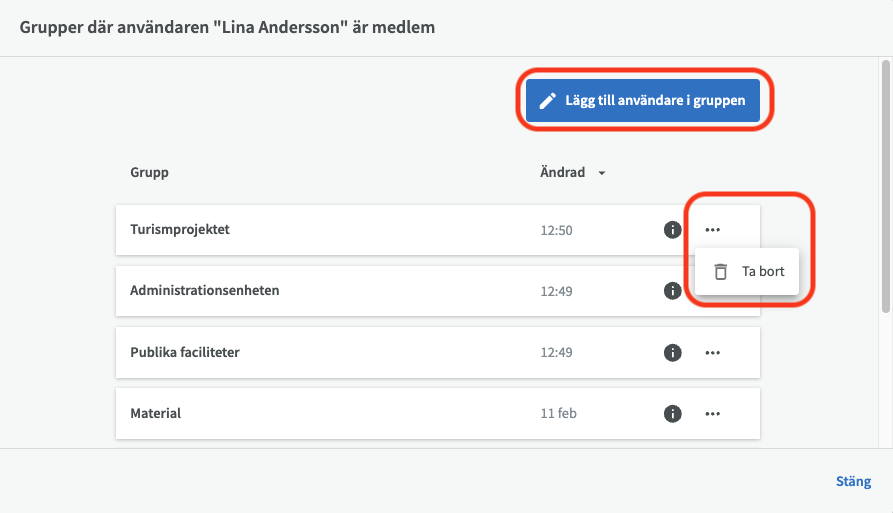Click the Grupp column header
893x513 pixels.
coord(149,172)
